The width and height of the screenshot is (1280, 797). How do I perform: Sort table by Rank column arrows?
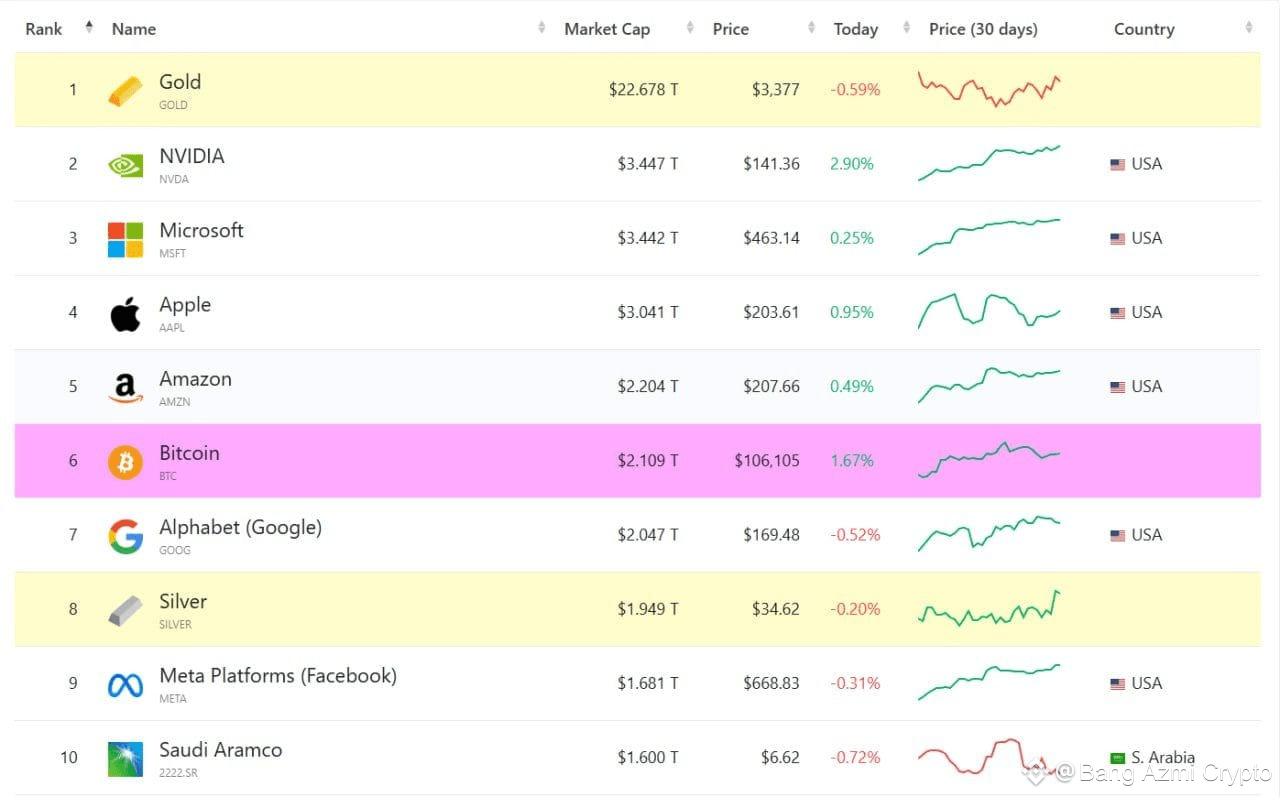89,28
